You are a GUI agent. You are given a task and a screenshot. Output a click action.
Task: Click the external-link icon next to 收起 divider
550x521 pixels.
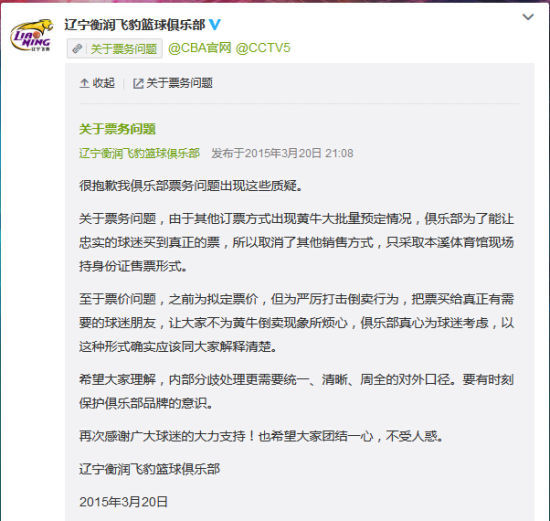[138, 84]
